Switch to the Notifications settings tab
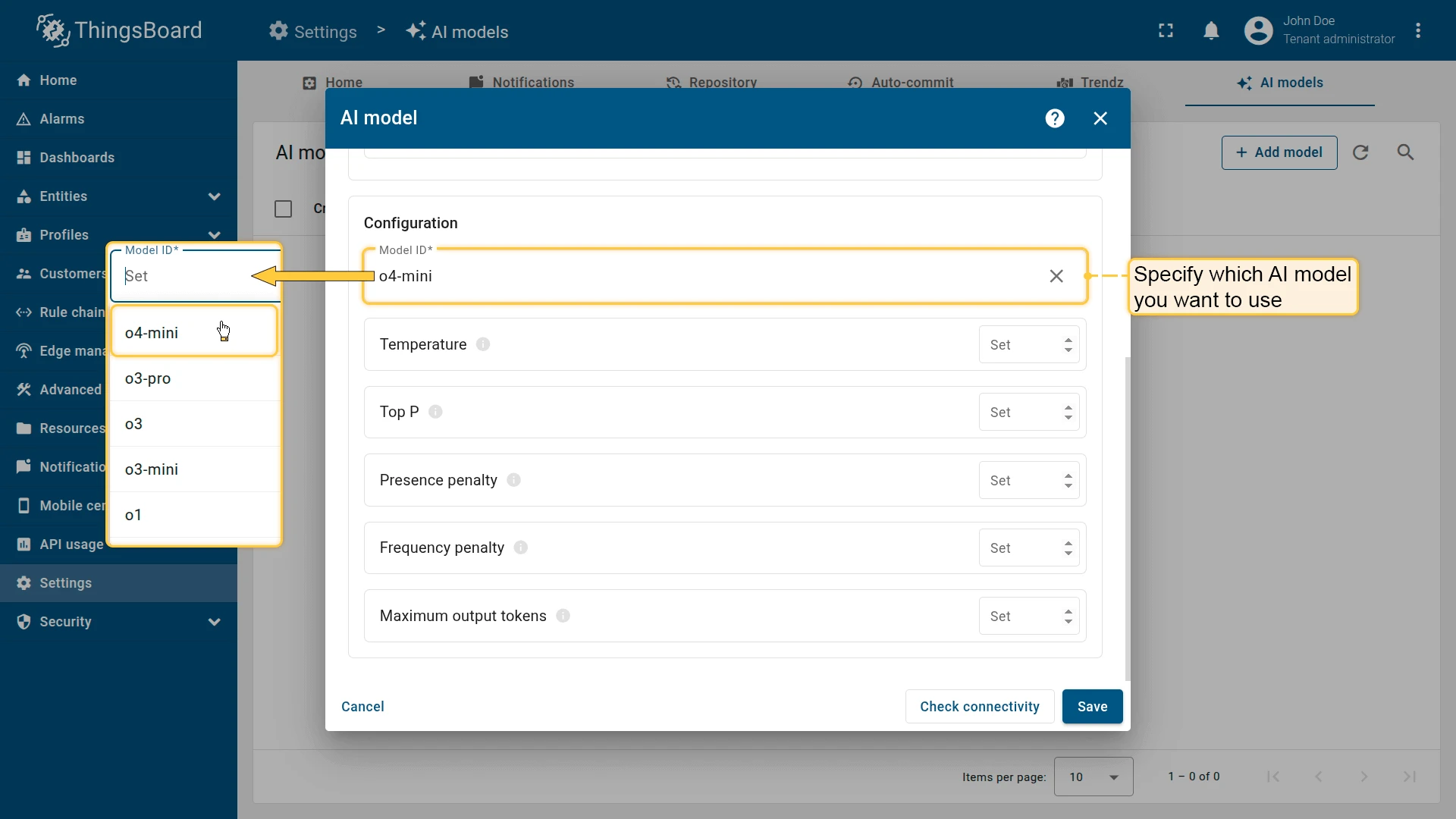The width and height of the screenshot is (1456, 819). click(x=522, y=83)
